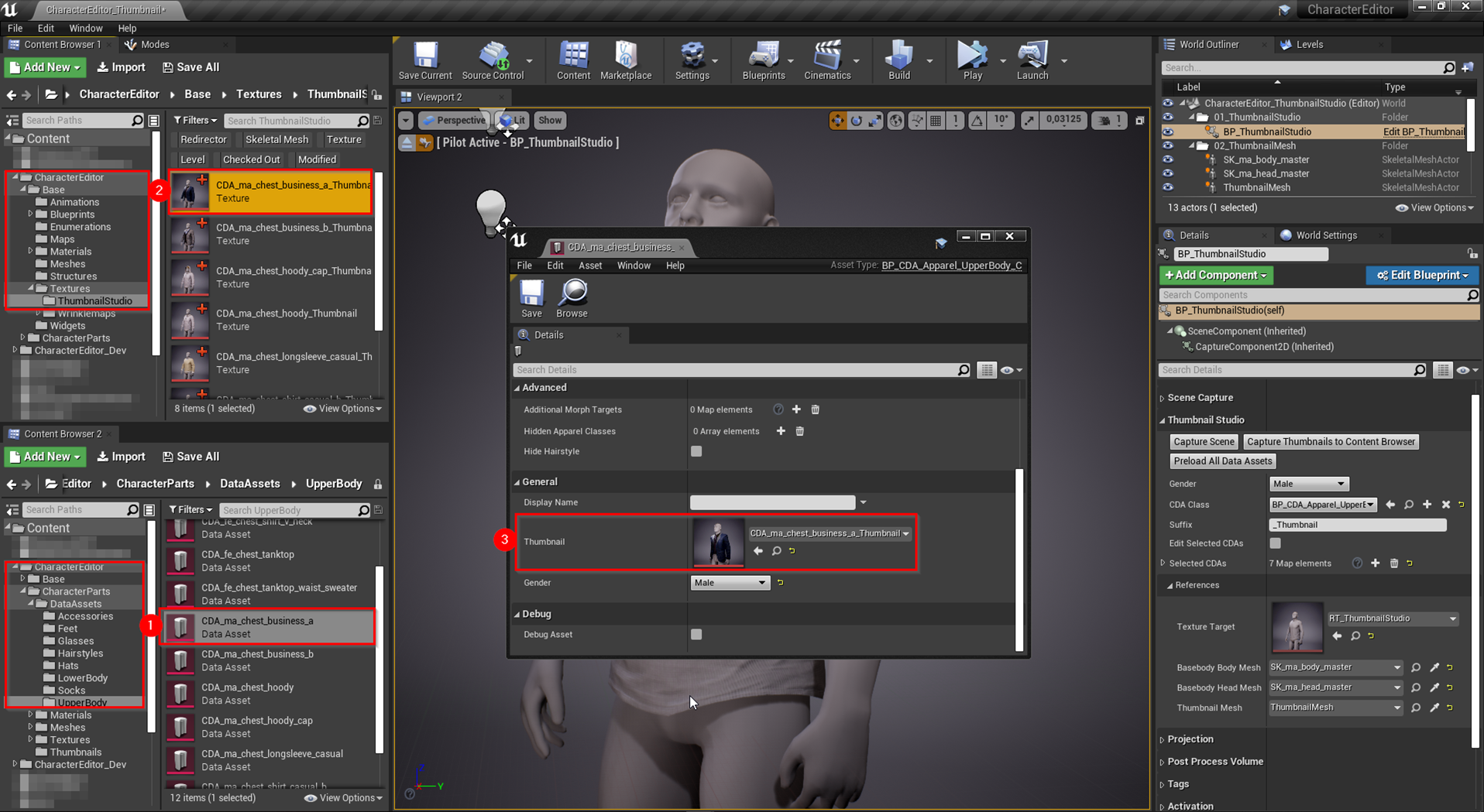Open Window menu in main editor

(85, 28)
